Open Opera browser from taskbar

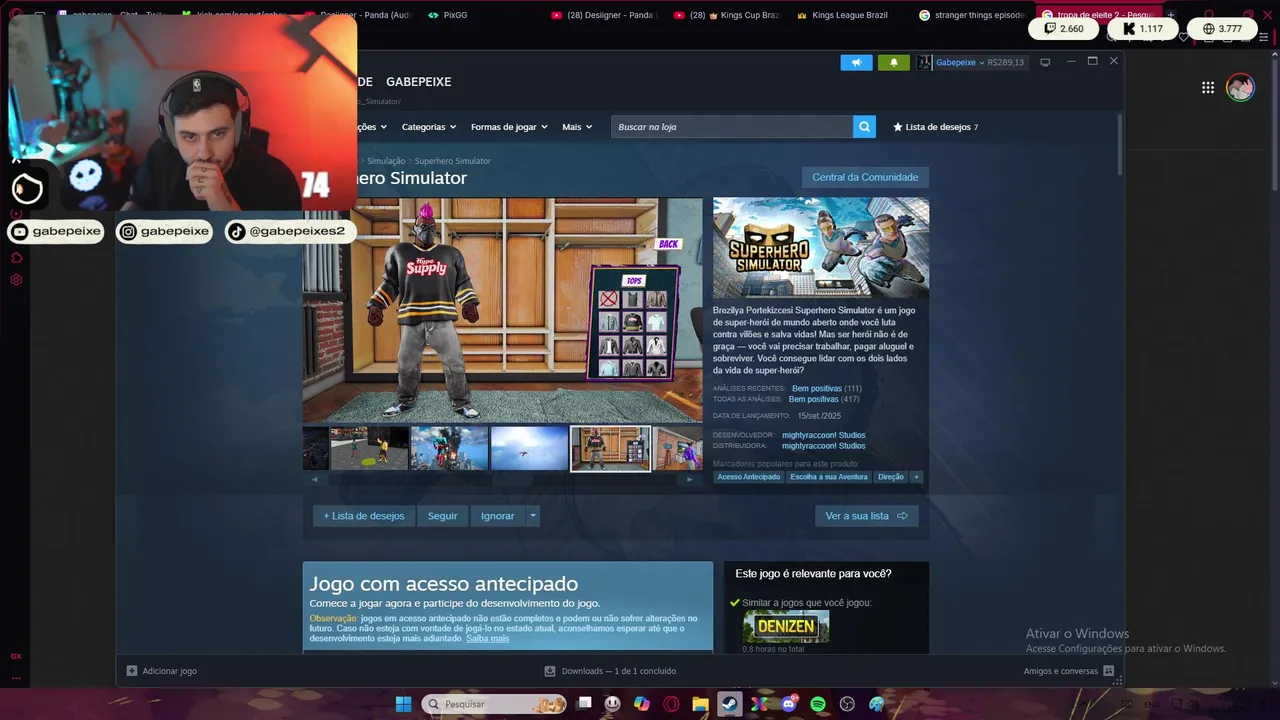pos(671,704)
